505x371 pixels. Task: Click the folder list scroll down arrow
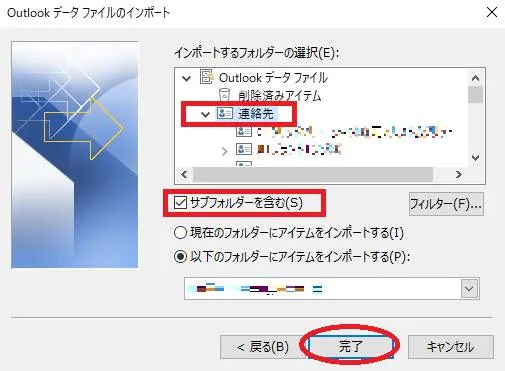pyautogui.click(x=475, y=157)
